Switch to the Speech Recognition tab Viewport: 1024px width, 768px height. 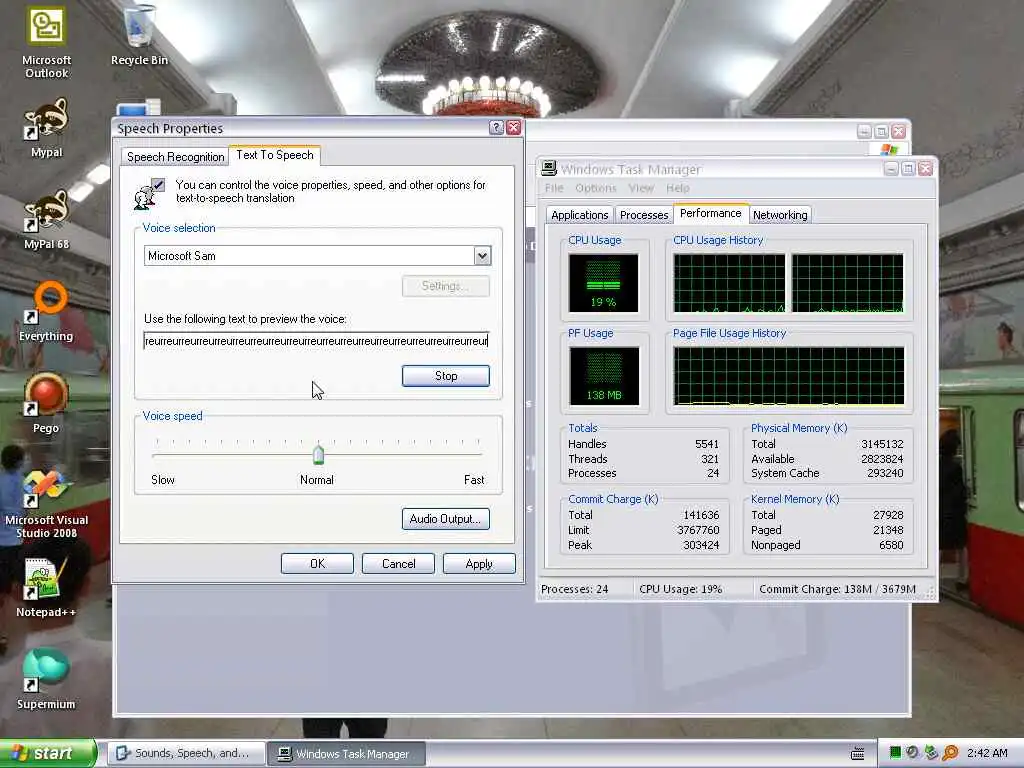[175, 157]
